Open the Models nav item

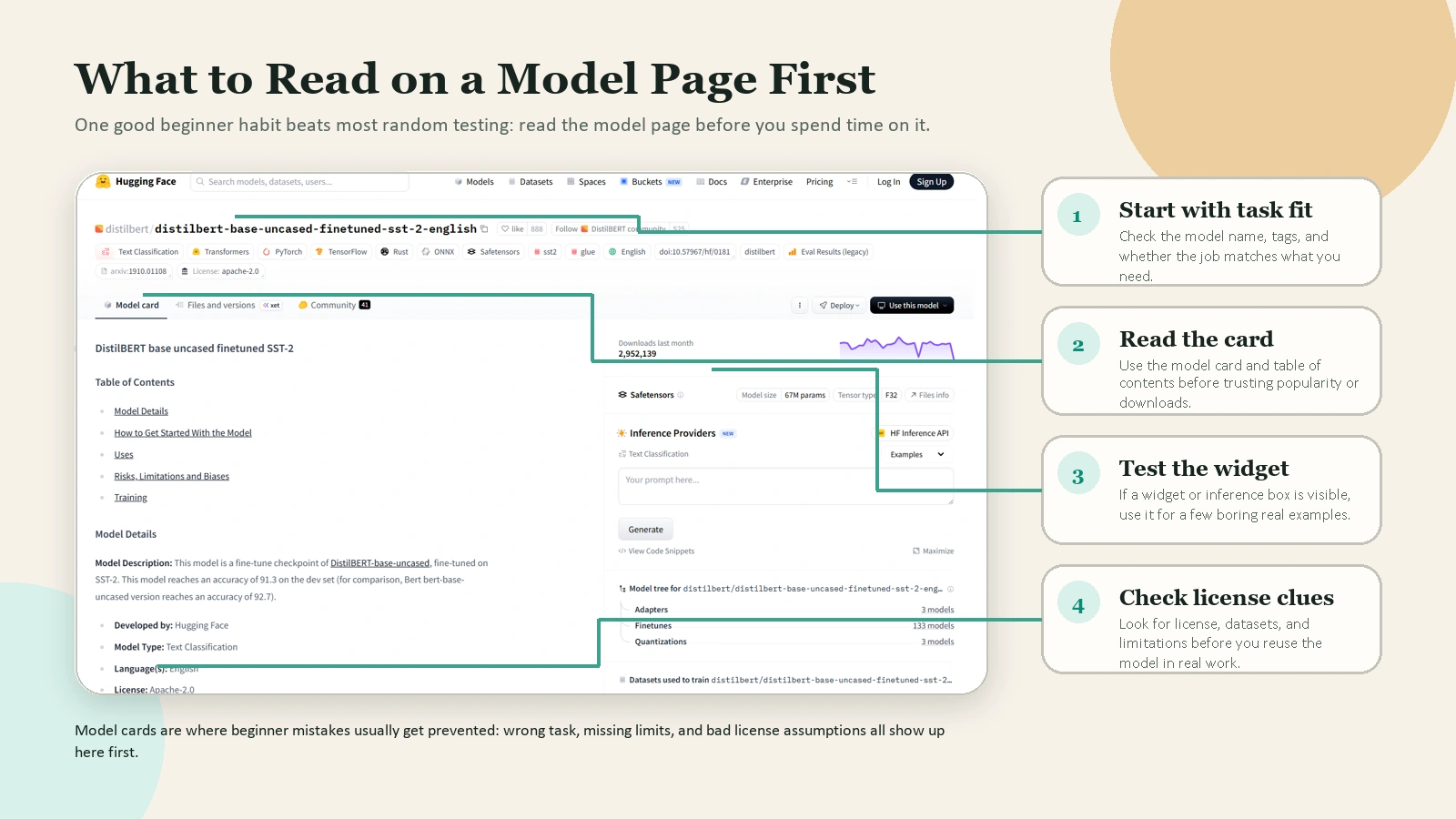(474, 182)
